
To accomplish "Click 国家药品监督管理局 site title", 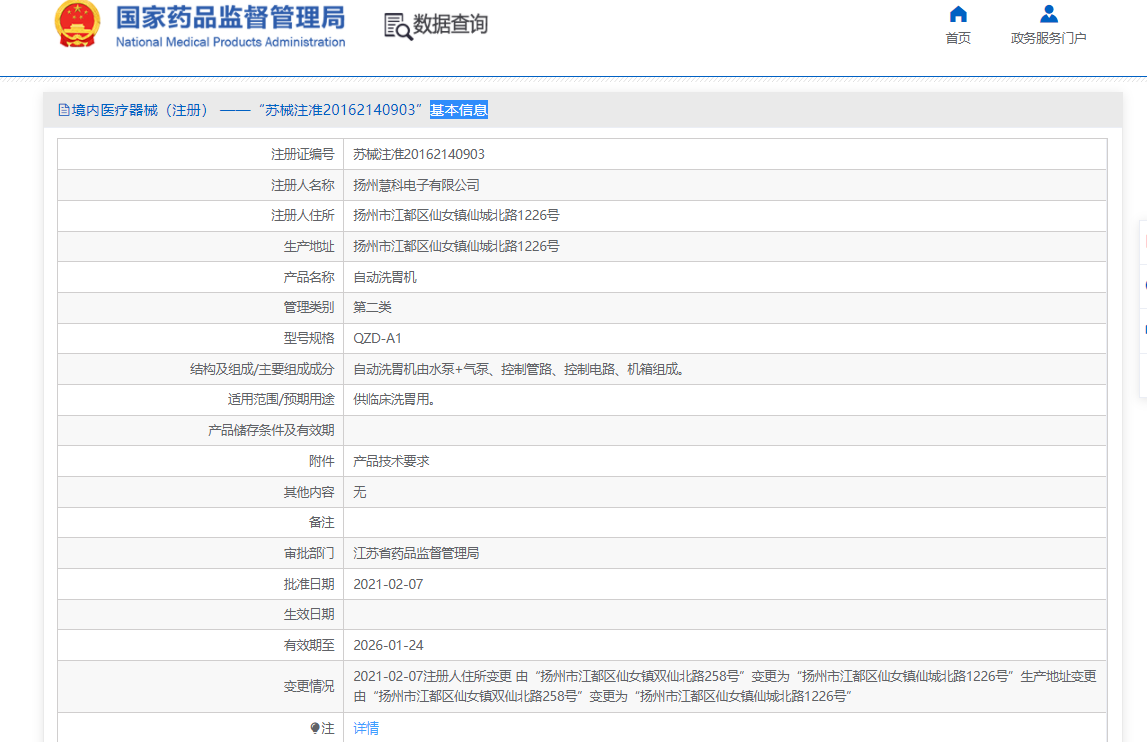I will [x=230, y=18].
